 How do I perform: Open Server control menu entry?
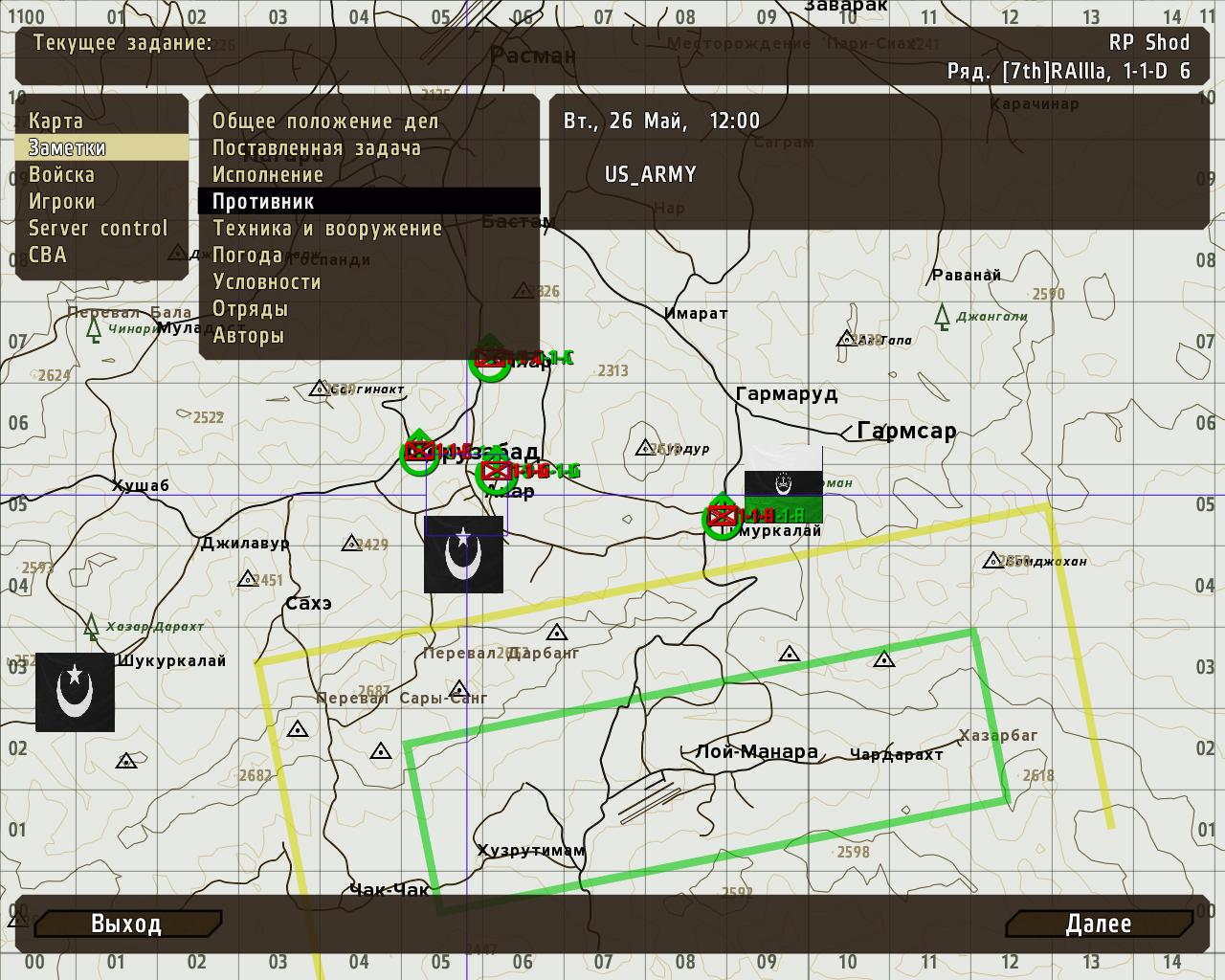(98, 229)
